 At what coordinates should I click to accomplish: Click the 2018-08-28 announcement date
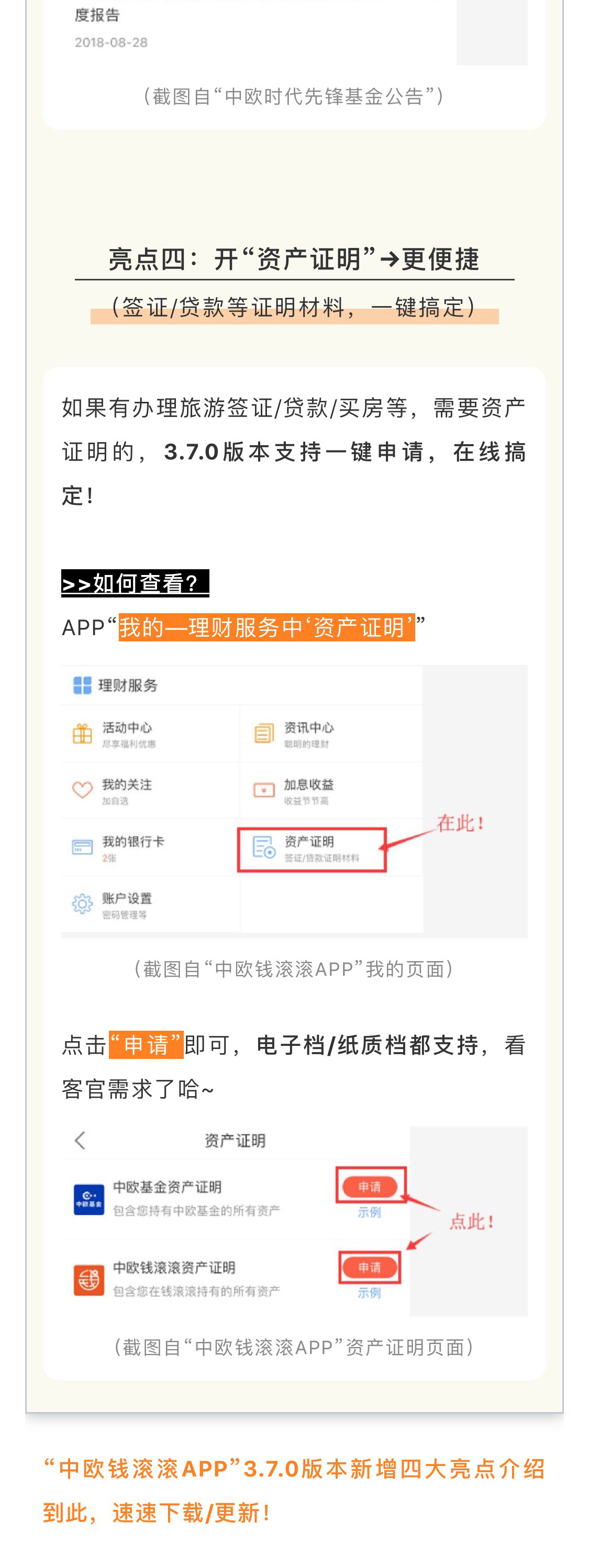[x=112, y=42]
